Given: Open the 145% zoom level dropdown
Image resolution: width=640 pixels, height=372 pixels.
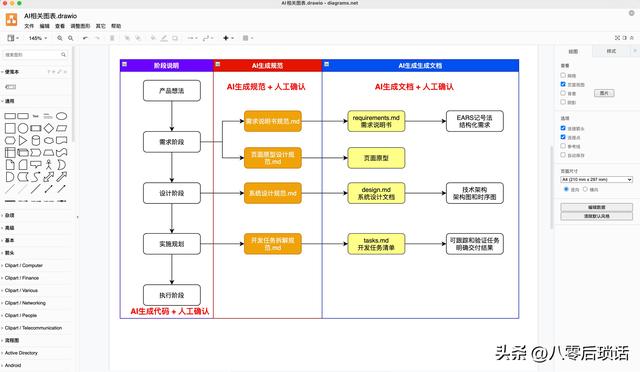Looking at the screenshot, I should 38,38.
